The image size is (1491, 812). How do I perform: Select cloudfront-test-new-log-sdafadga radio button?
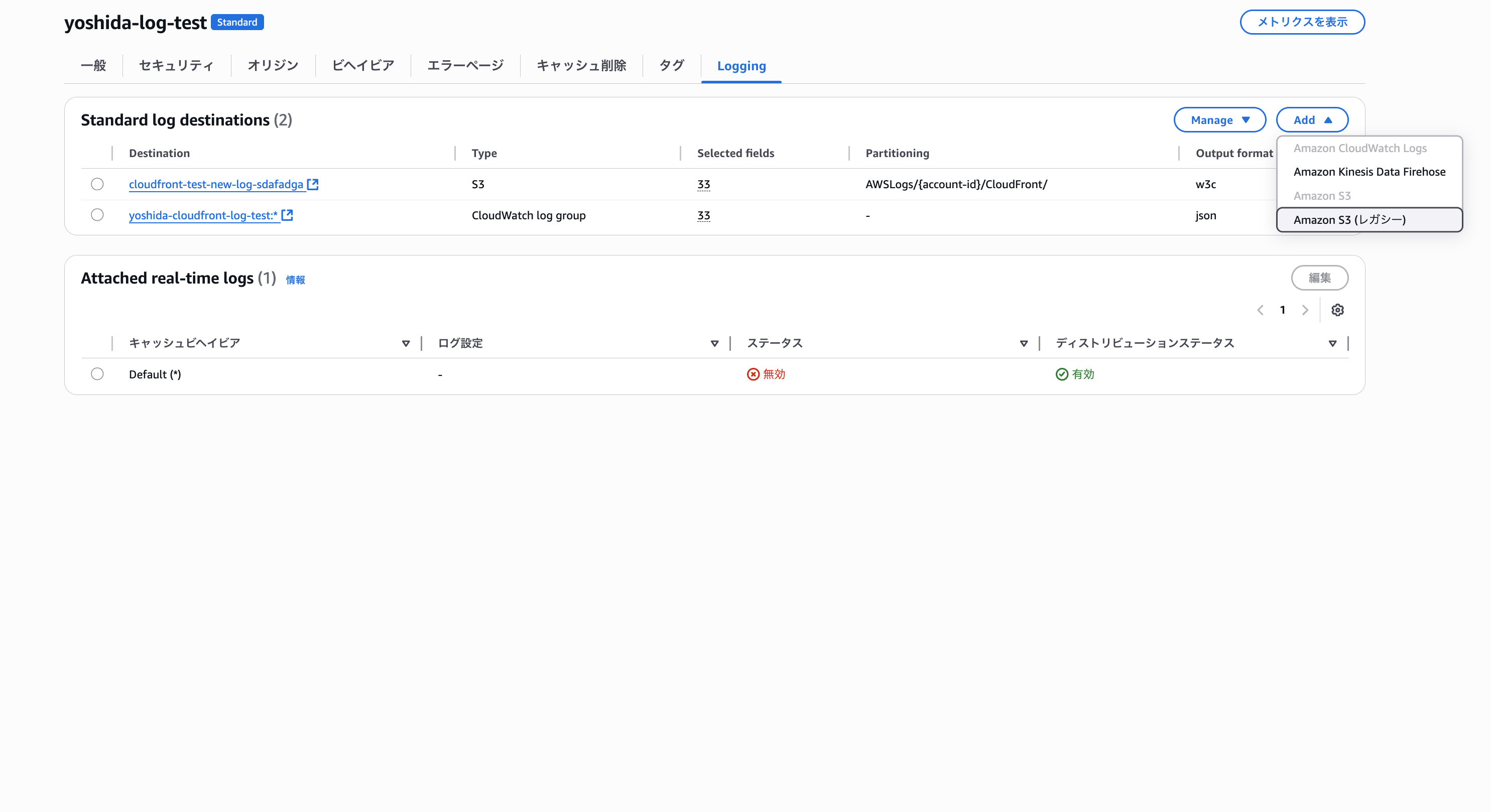[x=97, y=184]
